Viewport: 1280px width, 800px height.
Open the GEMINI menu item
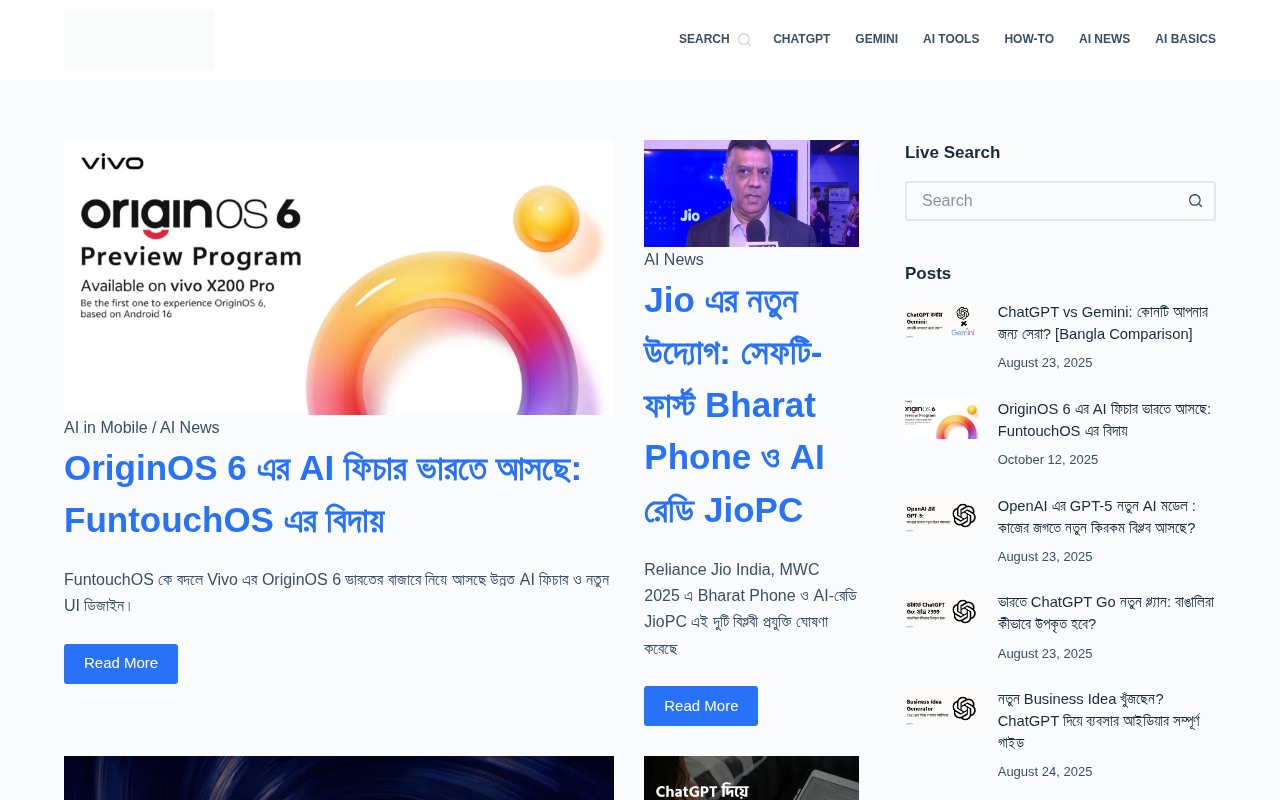(876, 40)
